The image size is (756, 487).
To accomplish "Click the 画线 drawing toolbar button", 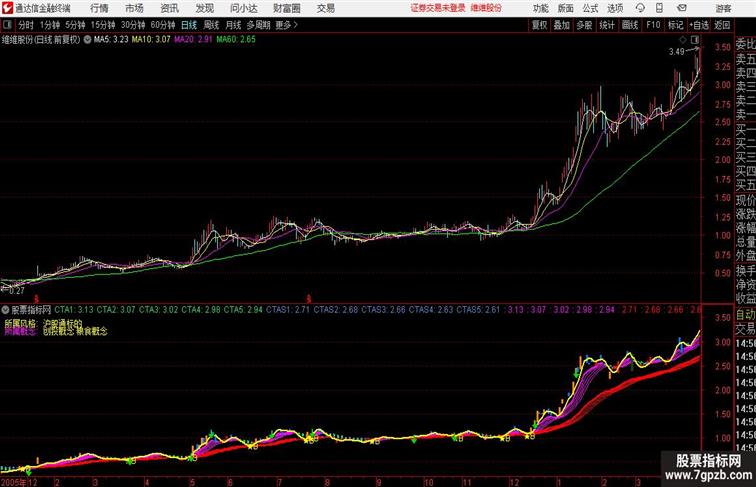I will click(630, 25).
